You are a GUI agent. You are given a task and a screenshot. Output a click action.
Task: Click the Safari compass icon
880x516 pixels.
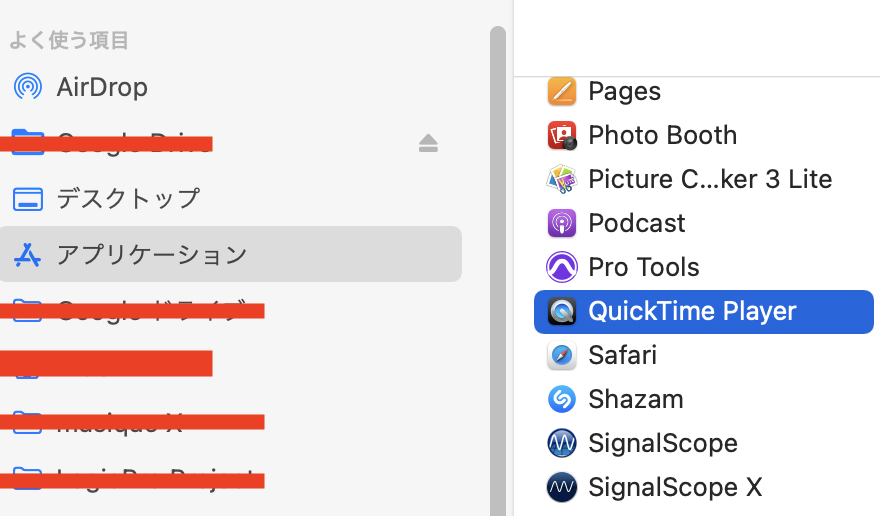pyautogui.click(x=562, y=355)
